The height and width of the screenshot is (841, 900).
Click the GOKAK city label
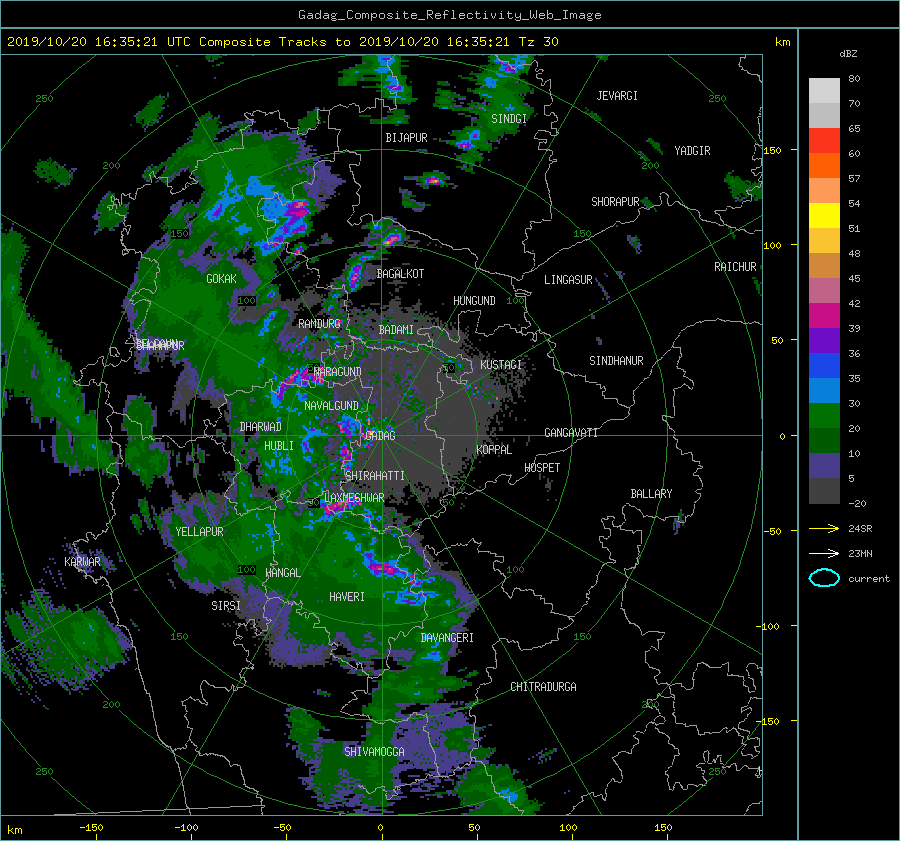pyautogui.click(x=222, y=279)
